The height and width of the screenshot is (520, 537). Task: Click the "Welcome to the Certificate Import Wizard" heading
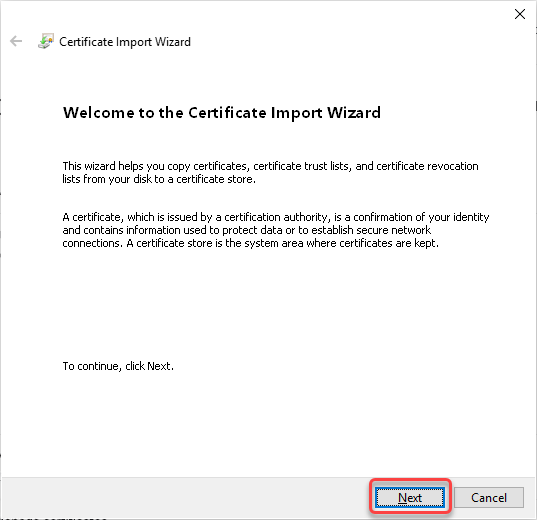click(x=222, y=113)
